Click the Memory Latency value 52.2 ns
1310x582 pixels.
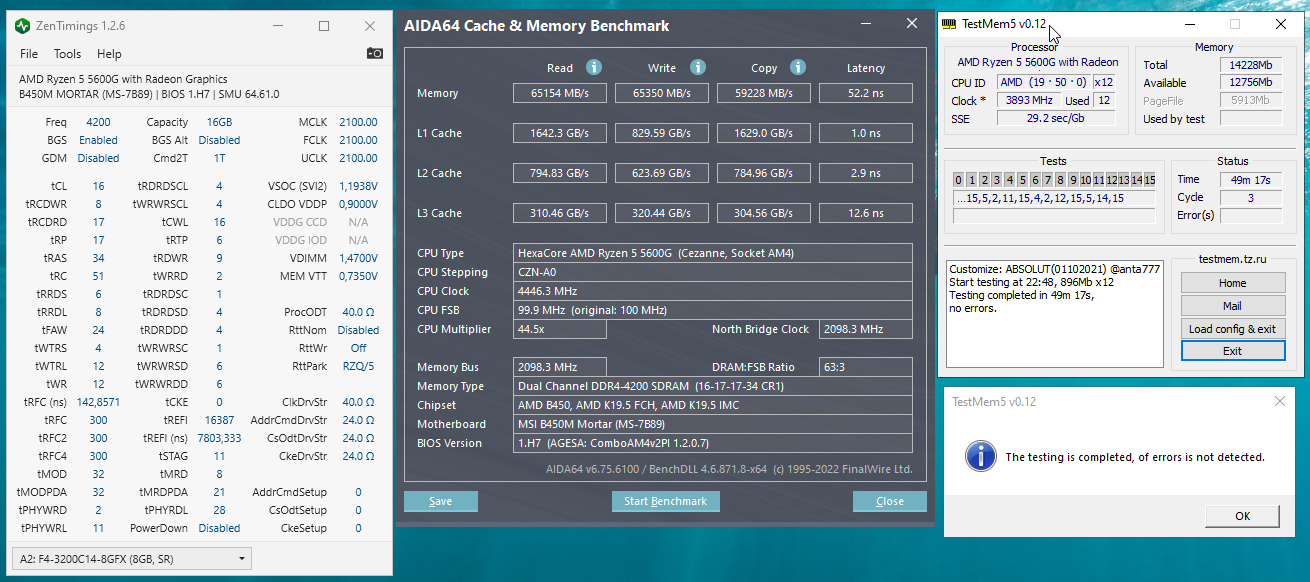pos(866,93)
